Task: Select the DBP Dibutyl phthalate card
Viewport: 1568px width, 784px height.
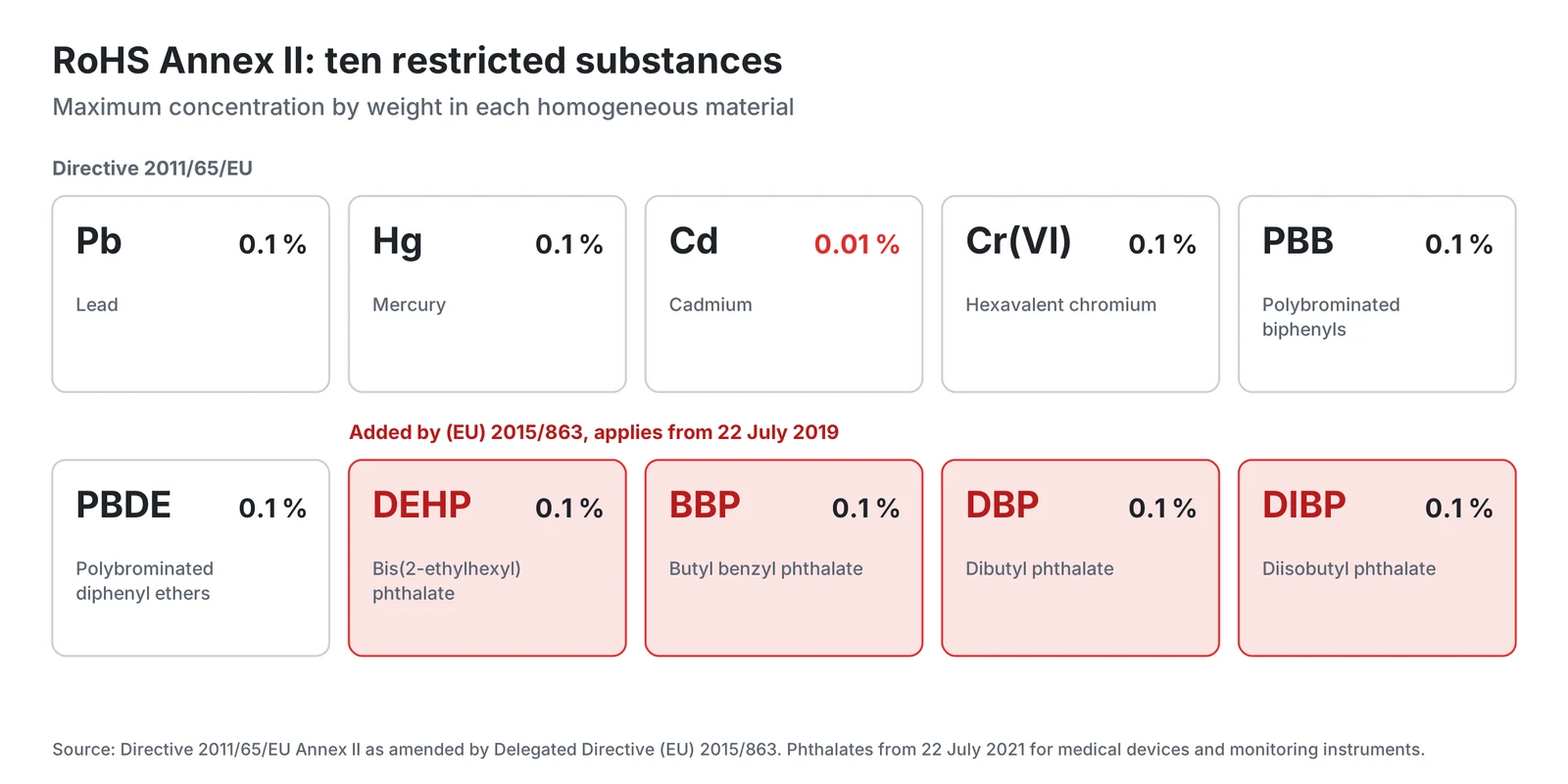Action: [1080, 558]
